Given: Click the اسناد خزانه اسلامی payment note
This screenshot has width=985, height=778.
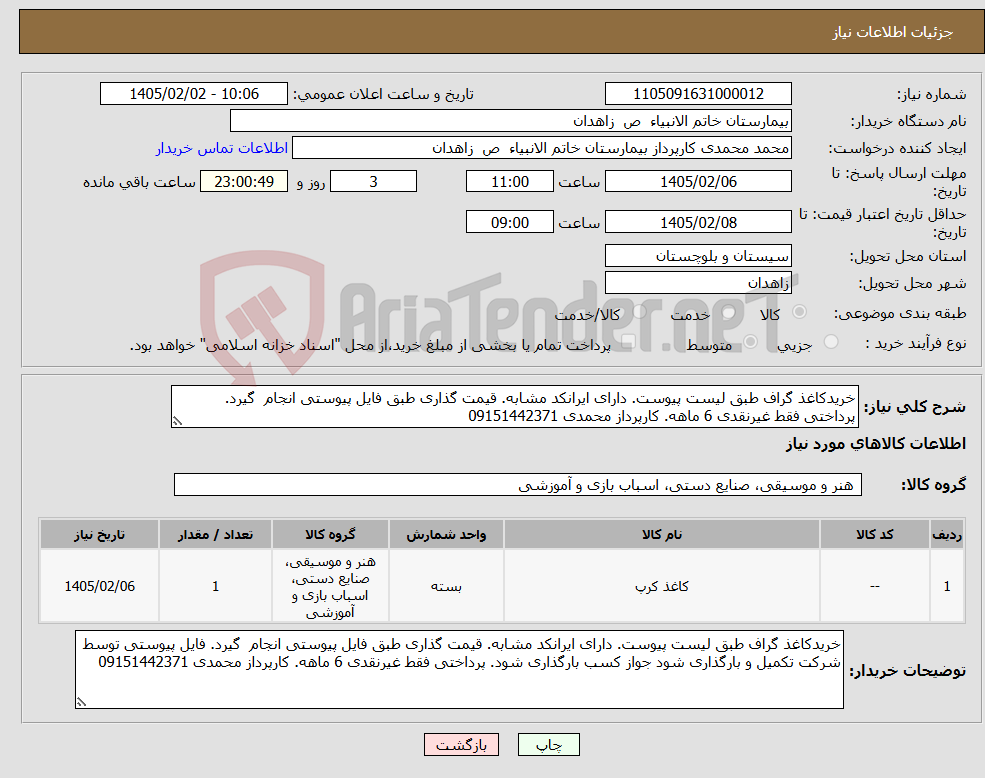Looking at the screenshot, I should 370,346.
